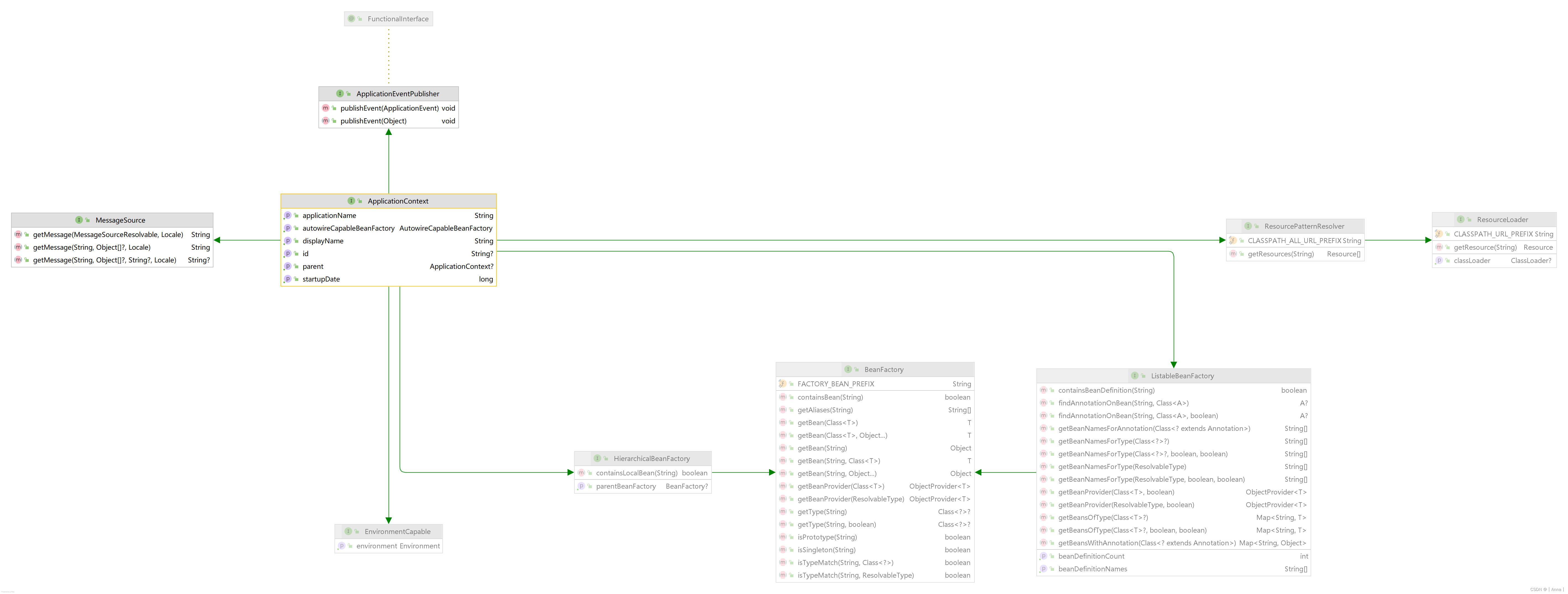Click the property icon next to environment
Viewport: 1568px width, 594px height.
(x=341, y=546)
